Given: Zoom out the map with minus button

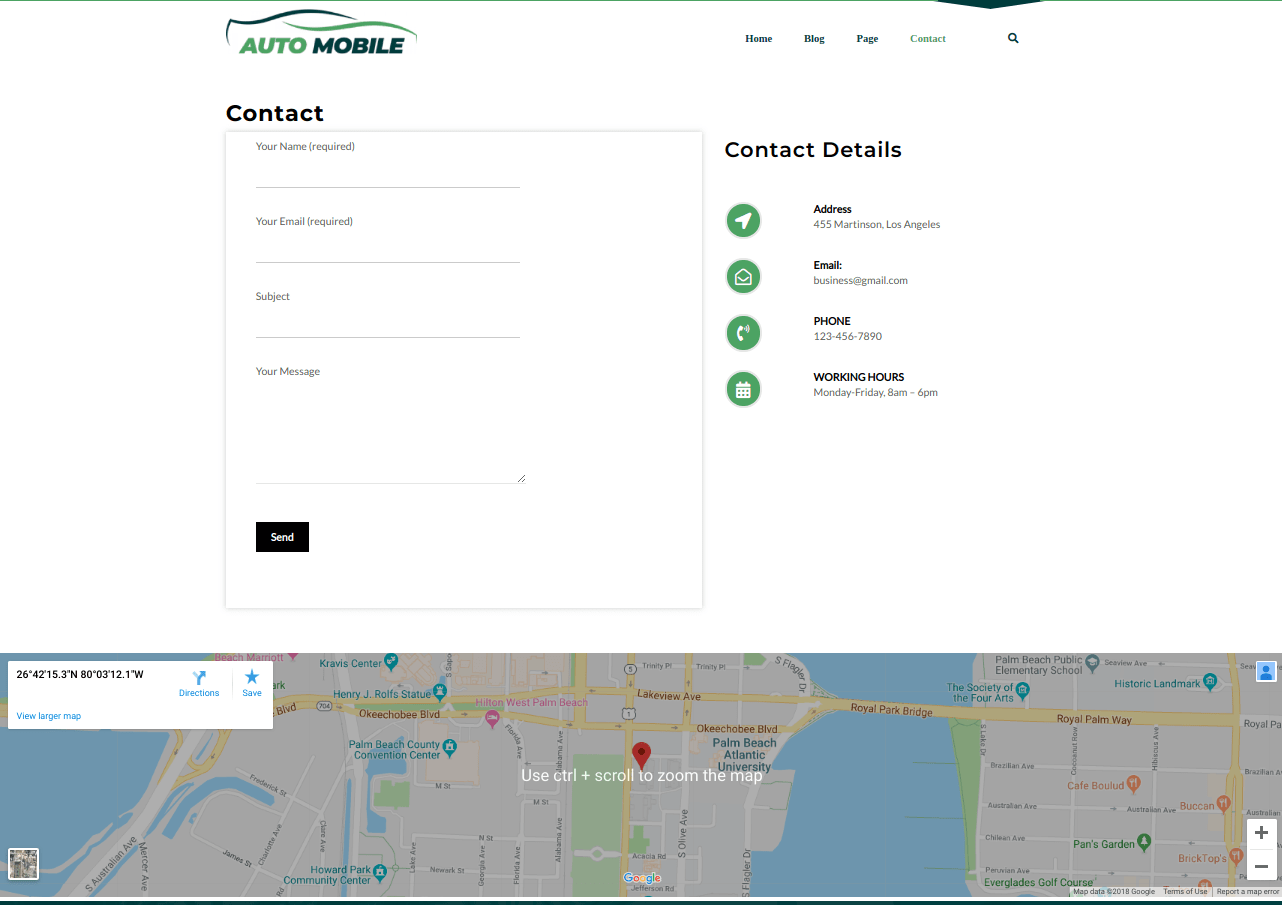Looking at the screenshot, I should click(1261, 866).
